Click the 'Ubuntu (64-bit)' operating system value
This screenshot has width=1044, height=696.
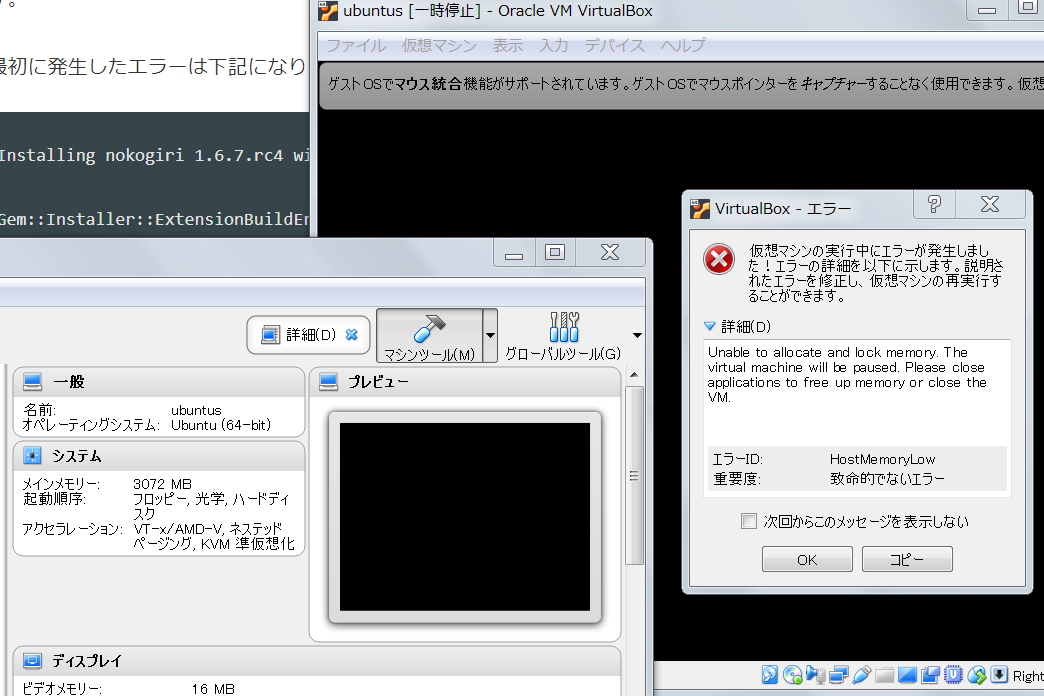point(221,425)
